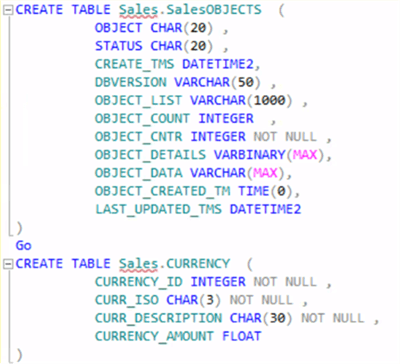Click MAX in VARBINARY(MAX)
The width and height of the screenshot is (400, 364).
[x=305, y=155]
